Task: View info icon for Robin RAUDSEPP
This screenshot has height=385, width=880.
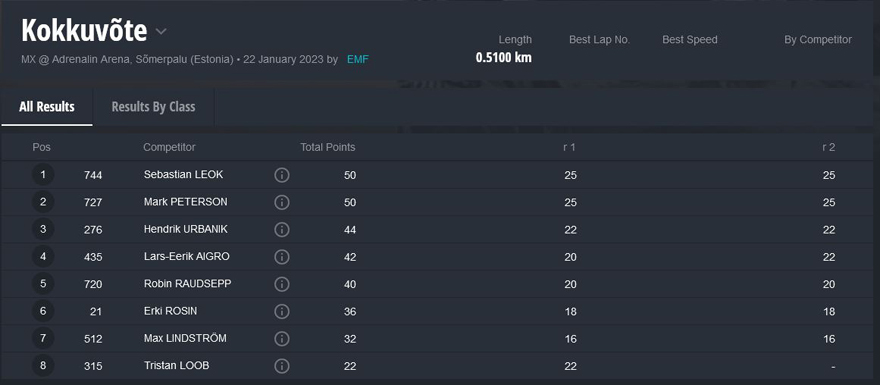Action: coord(282,284)
